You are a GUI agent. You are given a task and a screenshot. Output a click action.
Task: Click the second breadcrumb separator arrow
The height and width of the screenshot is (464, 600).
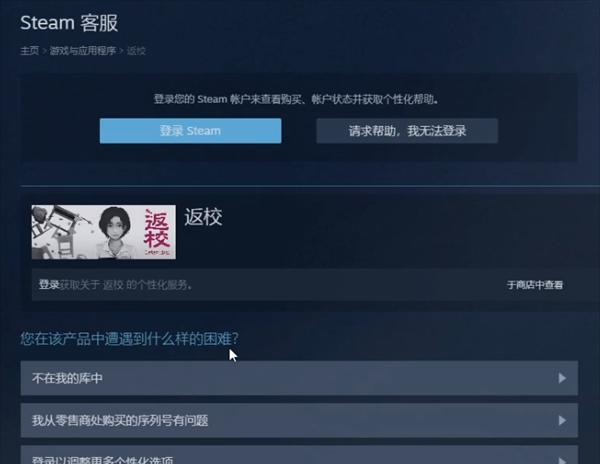coord(121,50)
